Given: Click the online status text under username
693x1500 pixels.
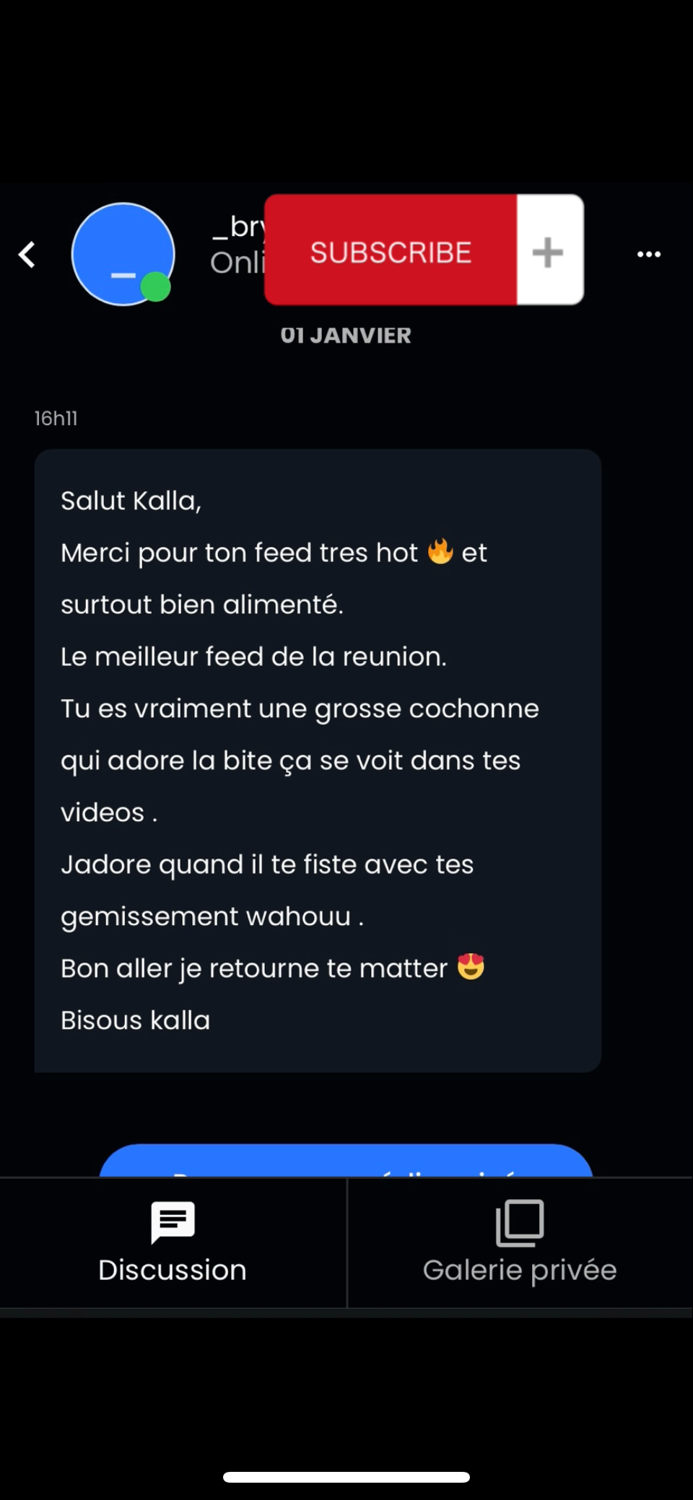Looking at the screenshot, I should point(237,263).
